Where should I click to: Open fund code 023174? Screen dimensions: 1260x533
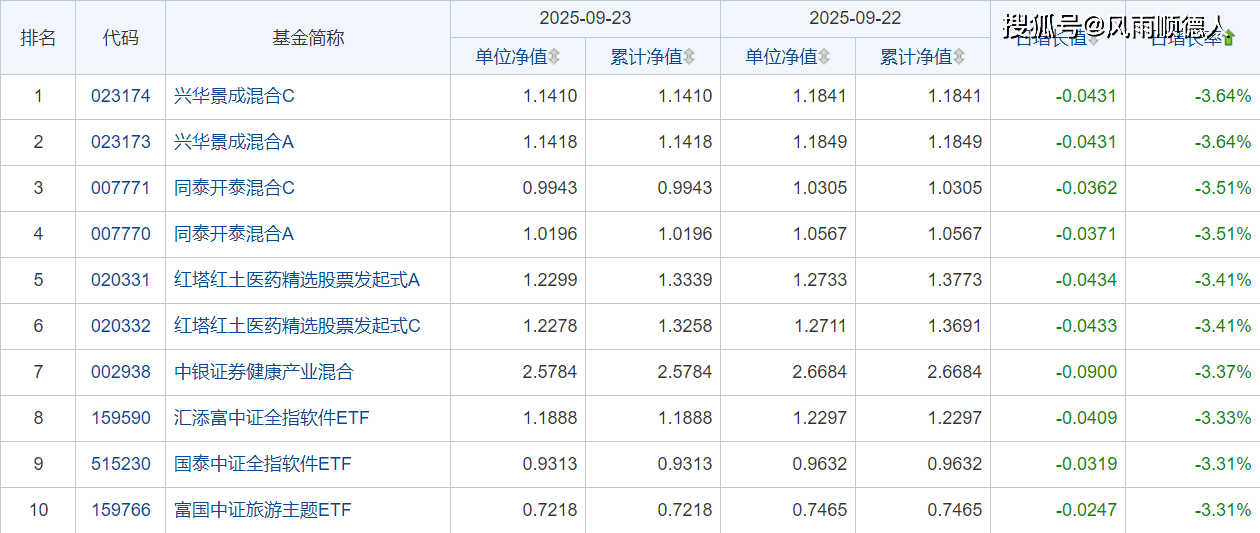pyautogui.click(x=121, y=97)
